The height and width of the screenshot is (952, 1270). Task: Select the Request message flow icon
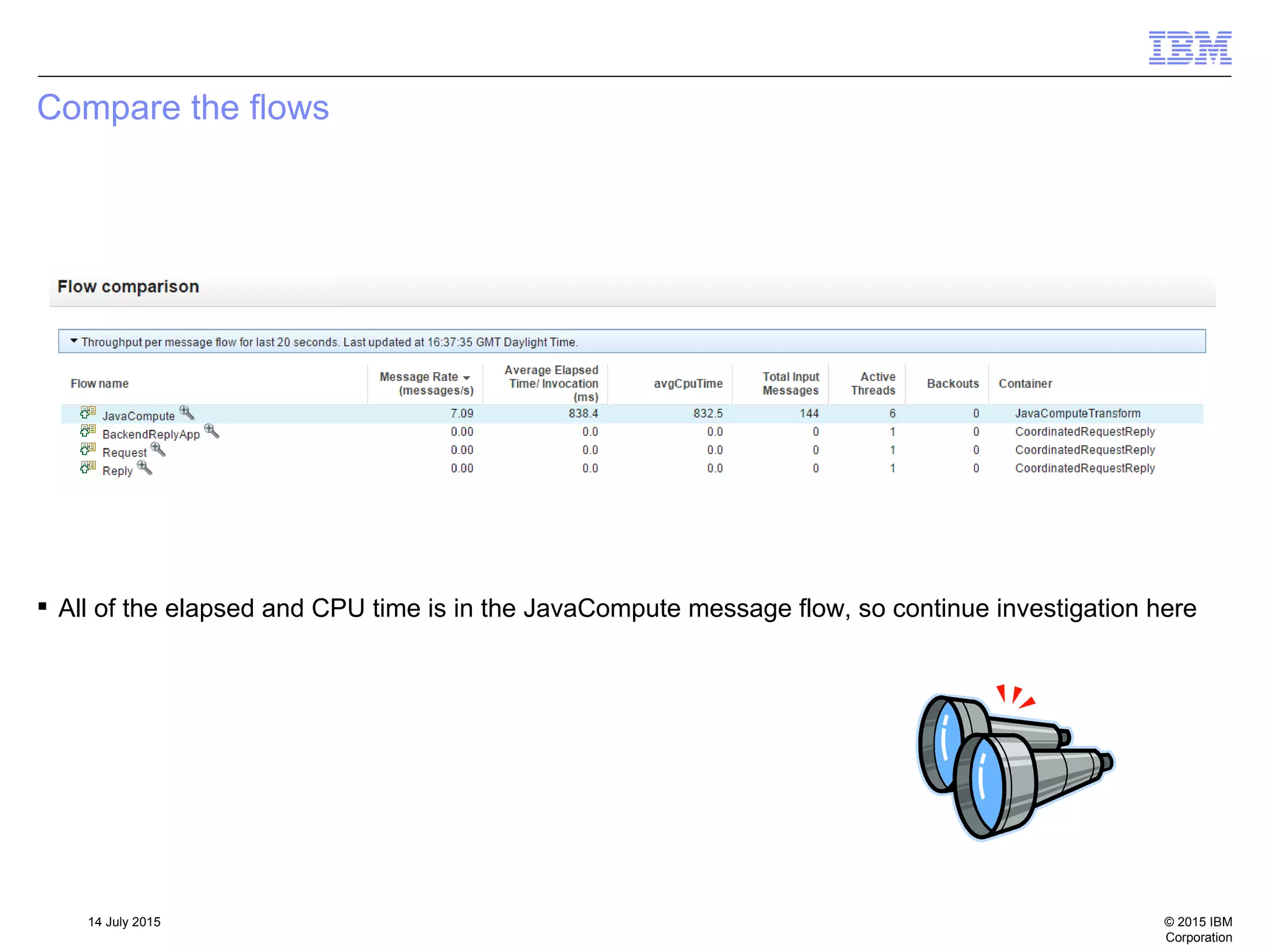tap(87, 448)
